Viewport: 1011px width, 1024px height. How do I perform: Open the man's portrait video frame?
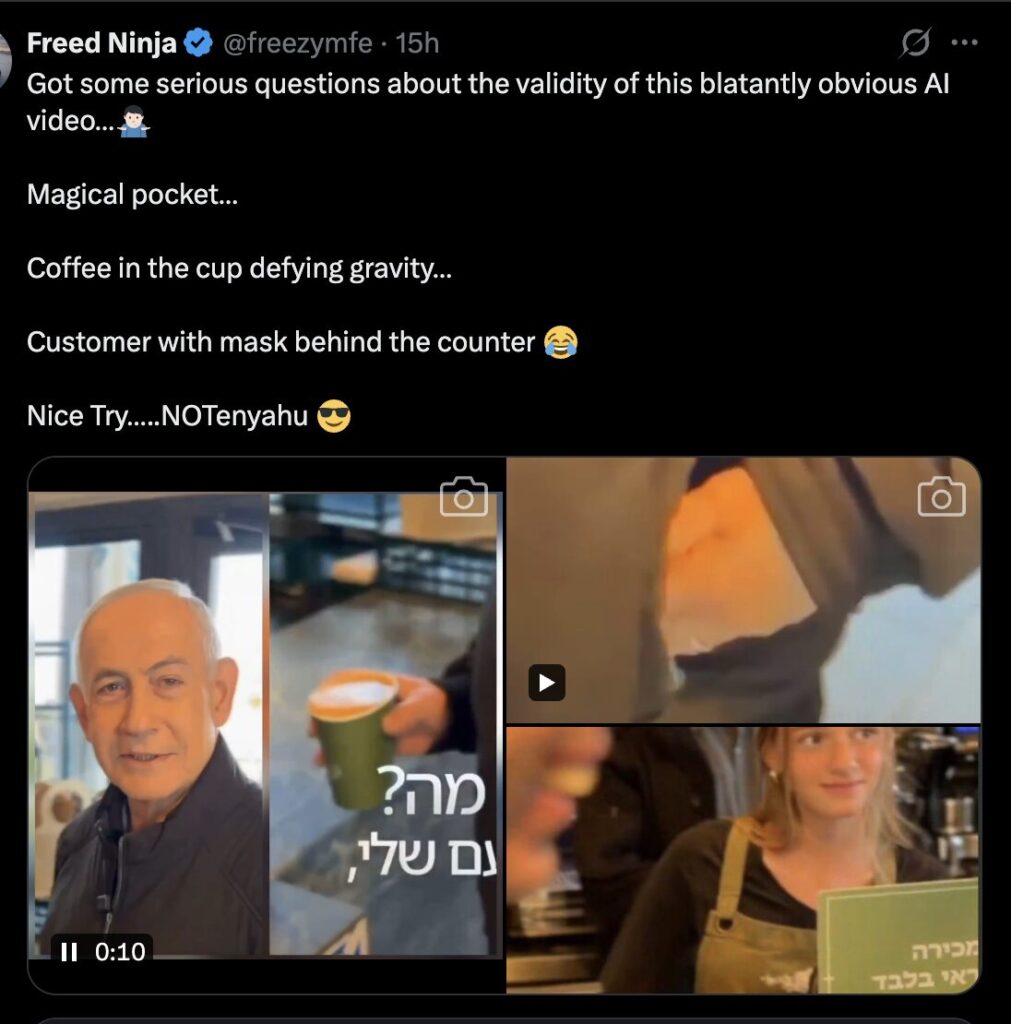pyautogui.click(x=149, y=724)
